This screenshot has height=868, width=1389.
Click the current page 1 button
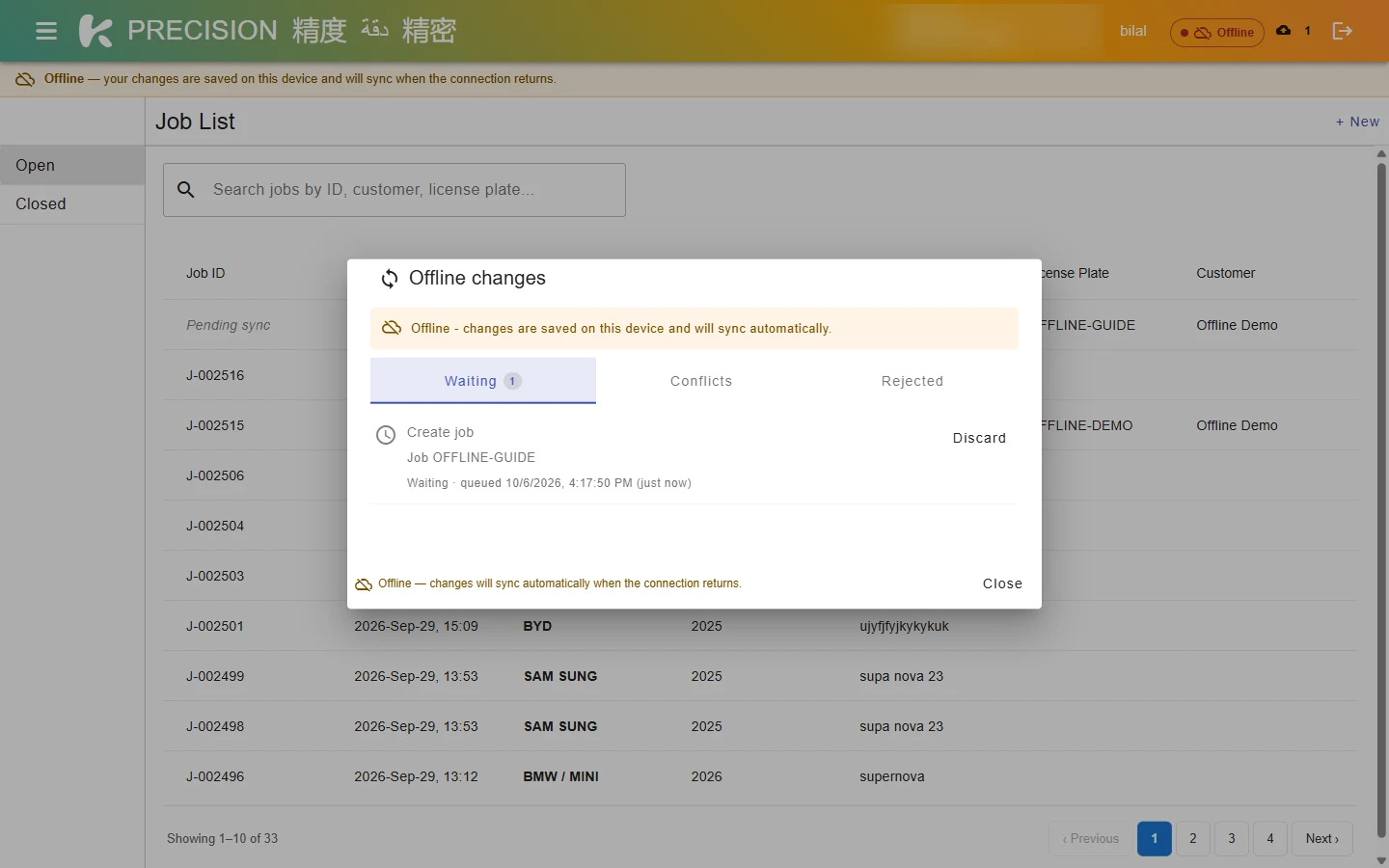click(1155, 839)
